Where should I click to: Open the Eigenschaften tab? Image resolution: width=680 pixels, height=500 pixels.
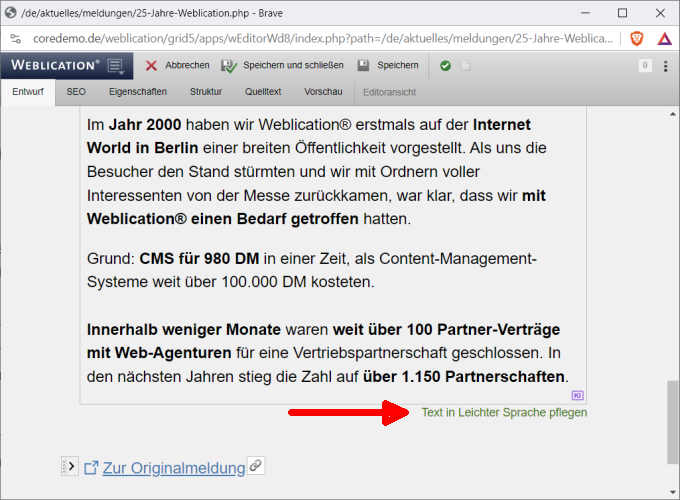pyautogui.click(x=138, y=92)
